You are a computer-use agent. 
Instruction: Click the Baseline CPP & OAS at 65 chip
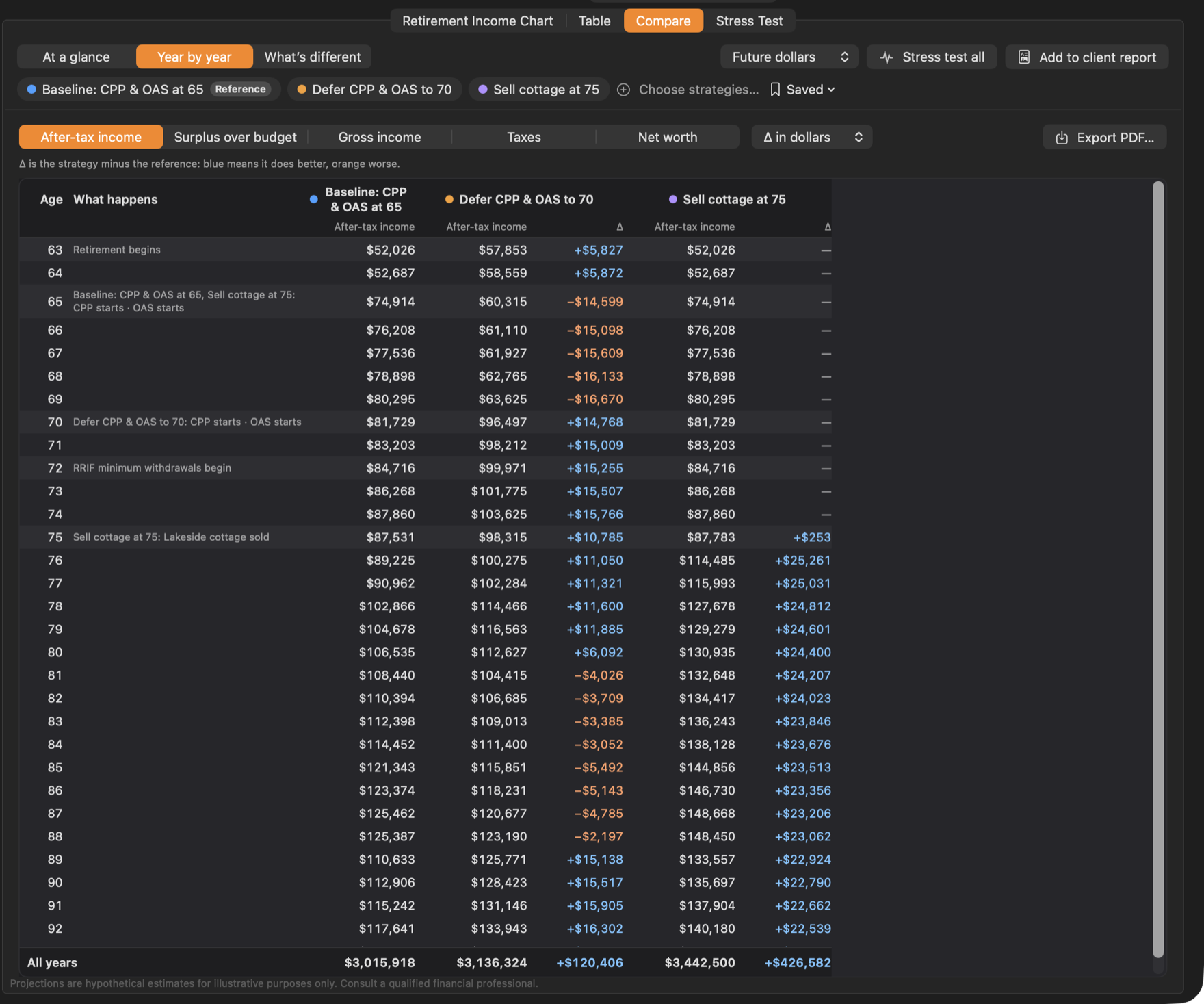(148, 90)
